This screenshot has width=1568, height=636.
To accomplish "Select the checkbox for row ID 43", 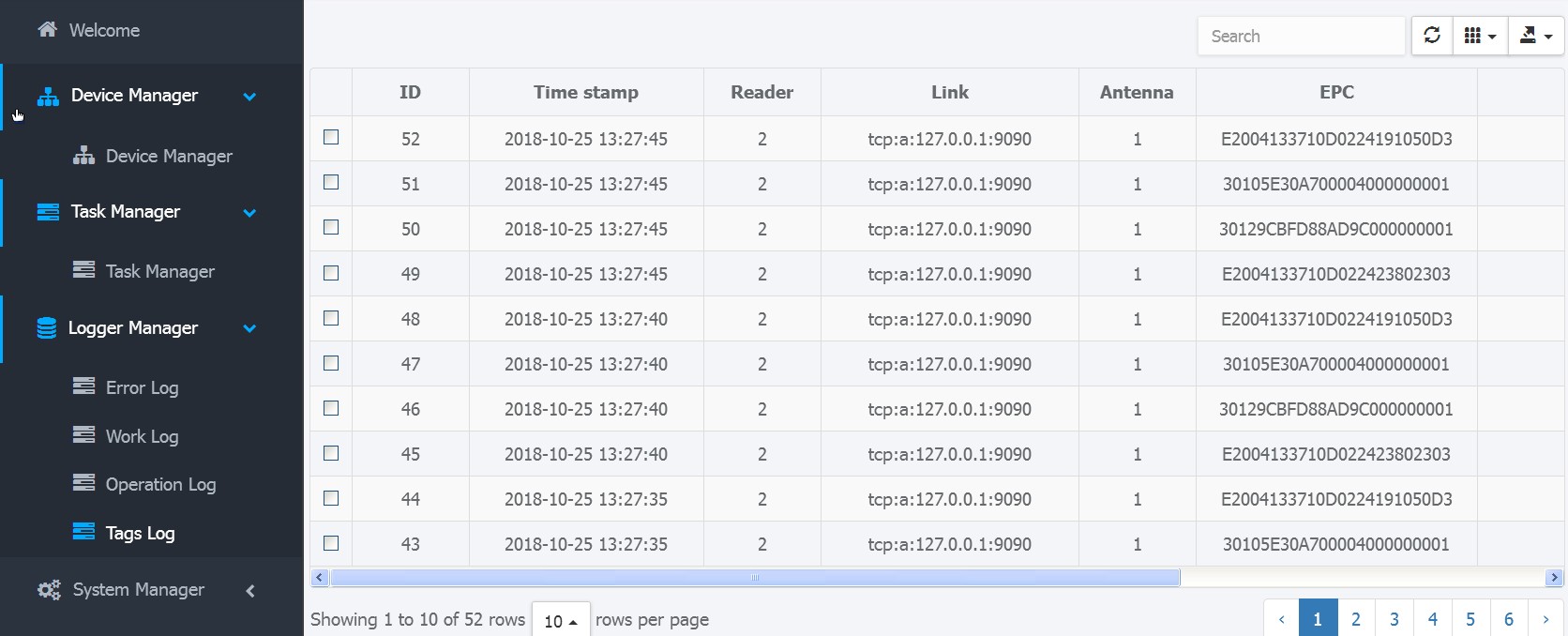I will tap(331, 543).
